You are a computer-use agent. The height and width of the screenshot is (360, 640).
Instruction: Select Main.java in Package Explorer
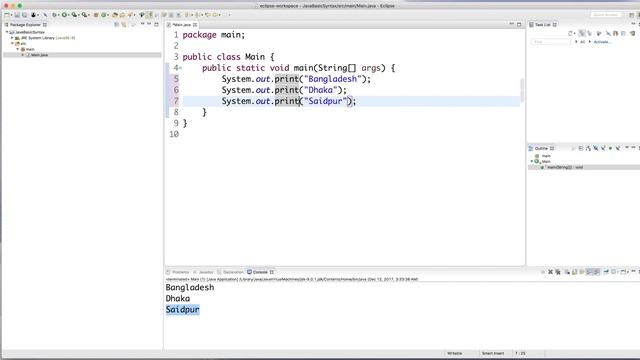(x=40, y=55)
